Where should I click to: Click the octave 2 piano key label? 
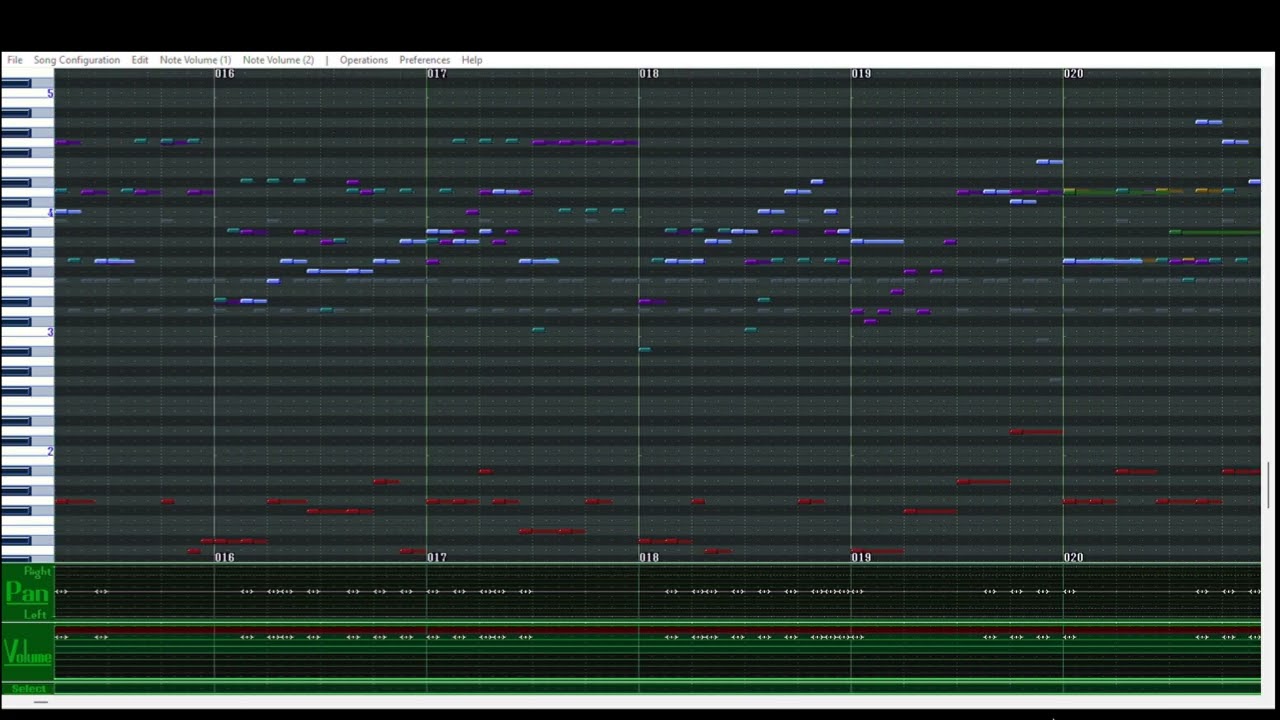[x=50, y=451]
